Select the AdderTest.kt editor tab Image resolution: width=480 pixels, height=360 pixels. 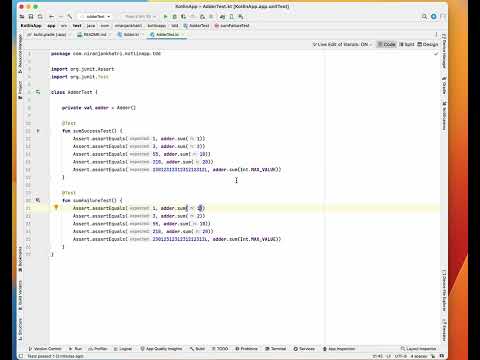[167, 35]
